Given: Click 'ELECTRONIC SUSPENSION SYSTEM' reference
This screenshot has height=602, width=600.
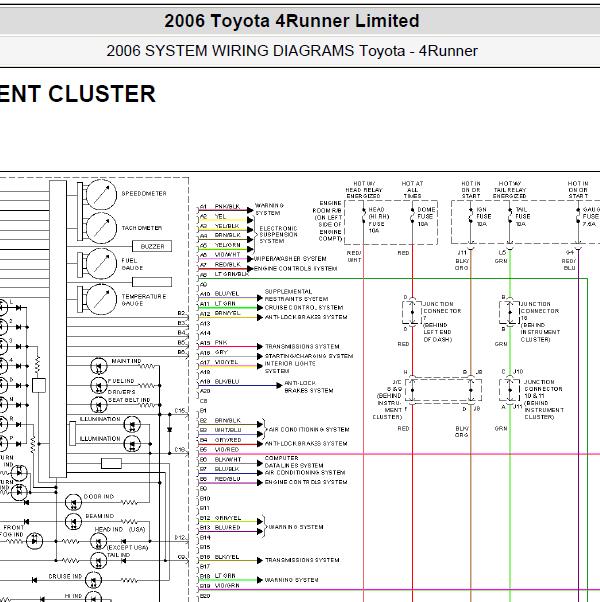Looking at the screenshot, I should (278, 235).
